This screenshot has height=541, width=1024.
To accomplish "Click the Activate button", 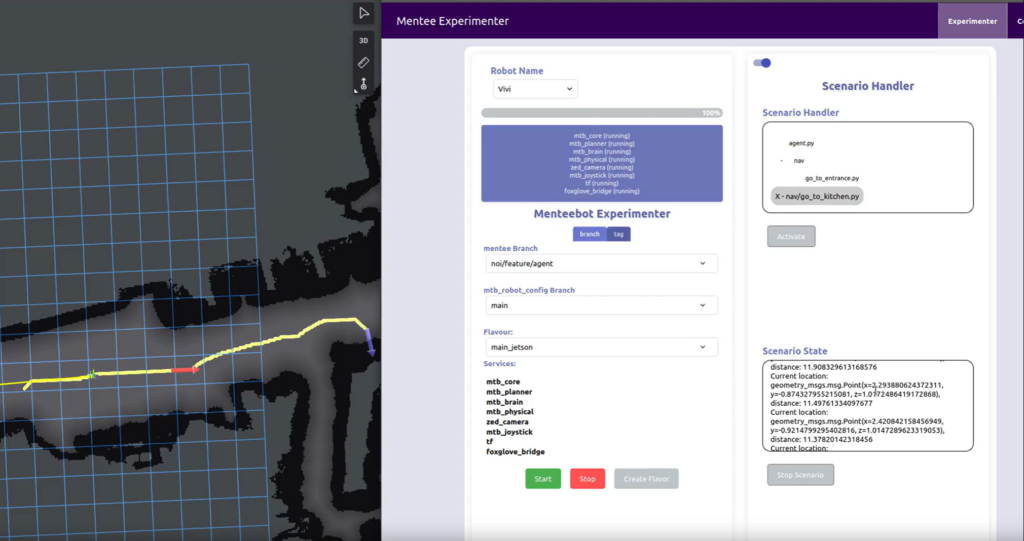I will (791, 237).
